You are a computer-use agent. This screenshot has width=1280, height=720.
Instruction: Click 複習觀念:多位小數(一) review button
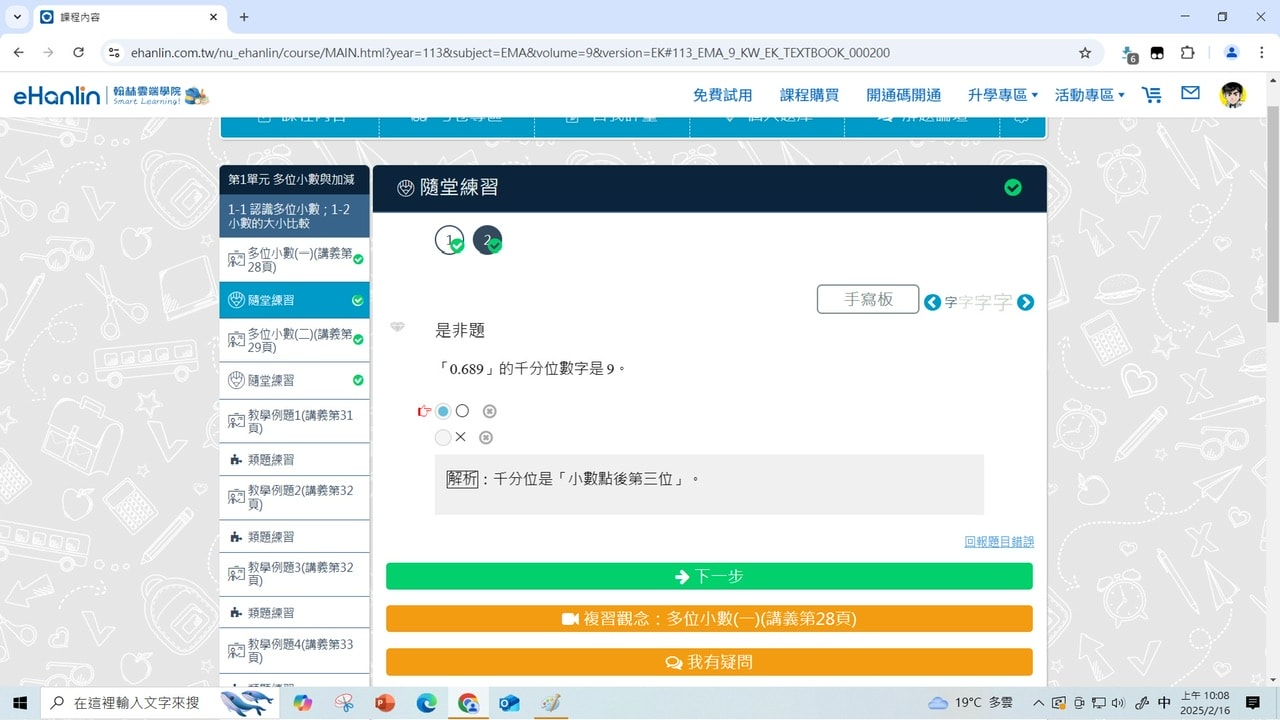tap(709, 619)
